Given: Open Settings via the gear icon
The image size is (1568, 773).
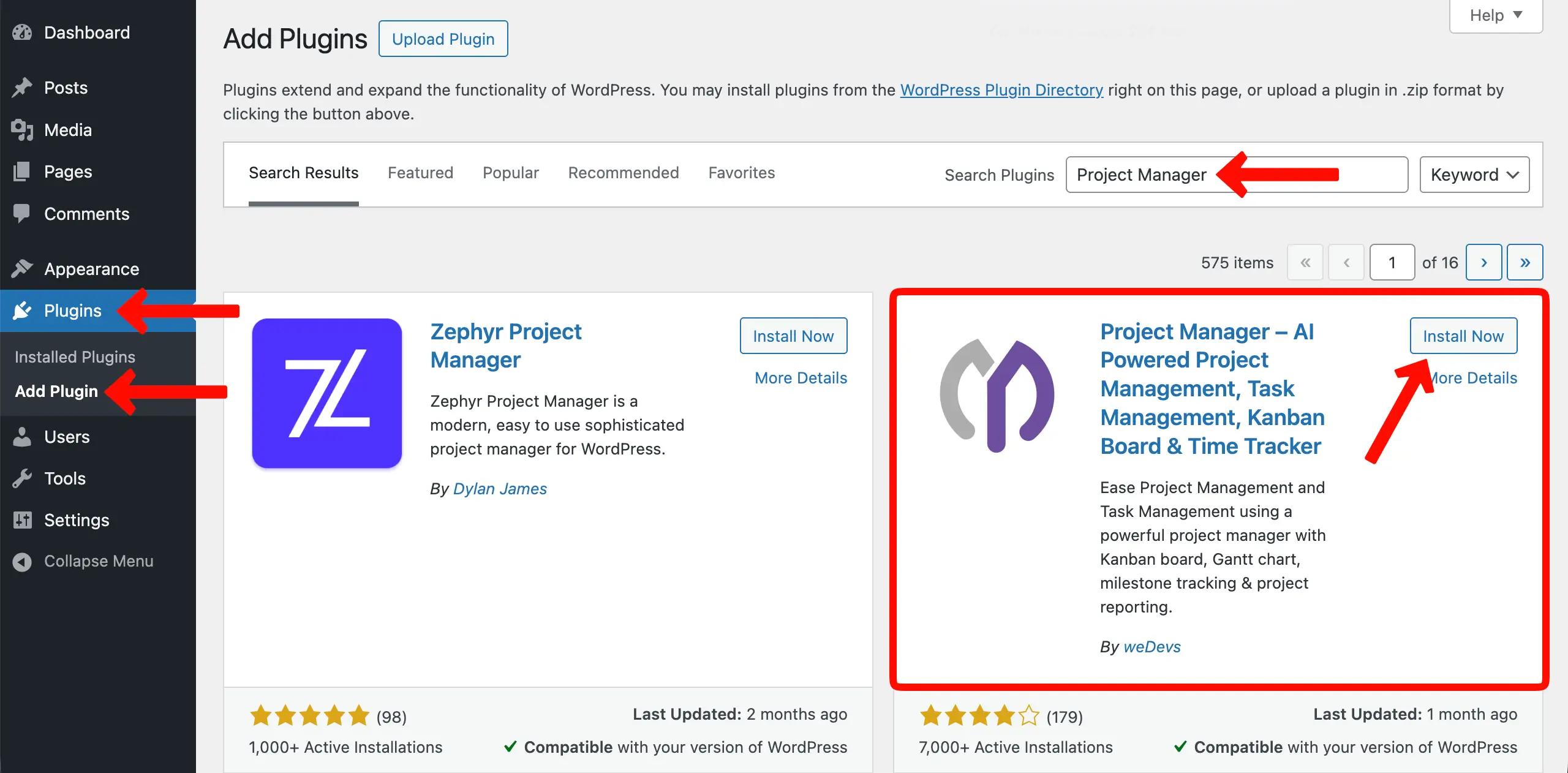Looking at the screenshot, I should click(x=22, y=519).
